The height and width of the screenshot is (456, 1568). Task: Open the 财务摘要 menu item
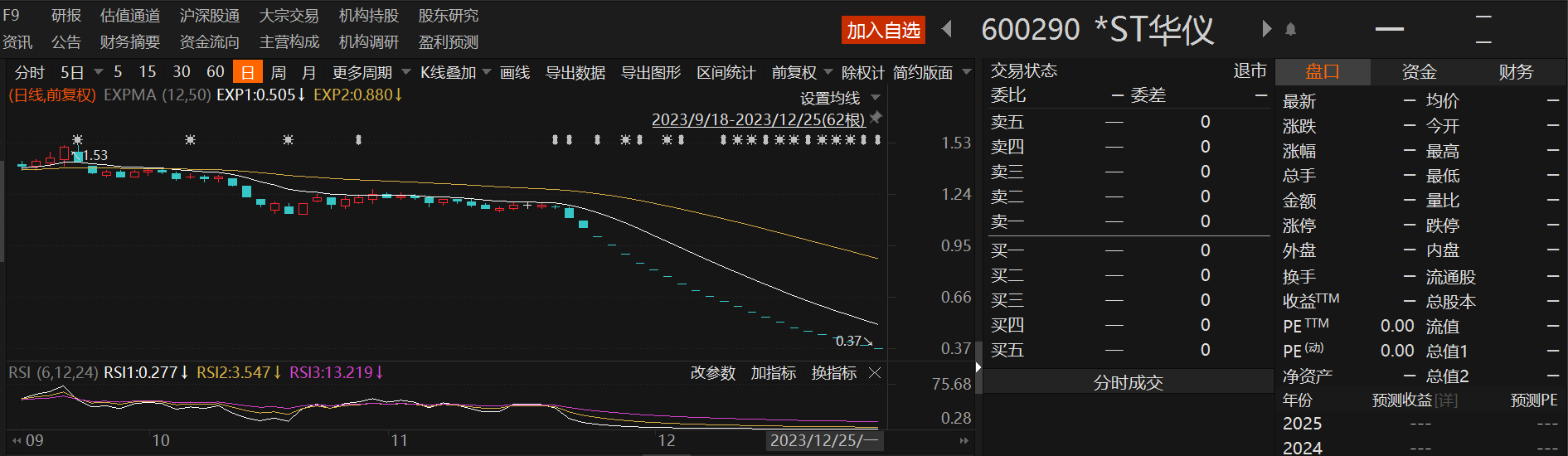(x=129, y=41)
